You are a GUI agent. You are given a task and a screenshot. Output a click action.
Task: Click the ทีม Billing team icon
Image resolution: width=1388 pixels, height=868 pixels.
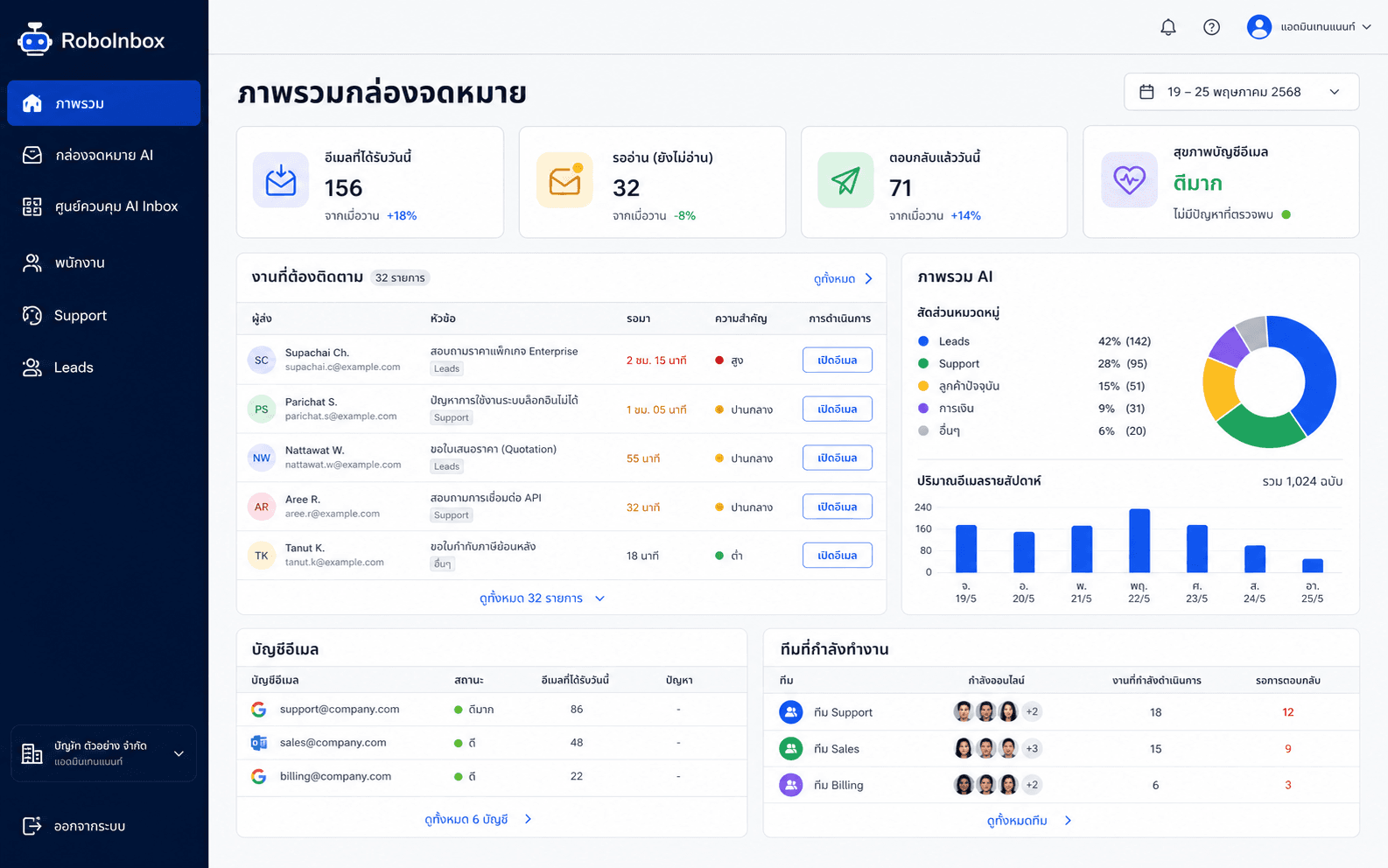tap(791, 785)
